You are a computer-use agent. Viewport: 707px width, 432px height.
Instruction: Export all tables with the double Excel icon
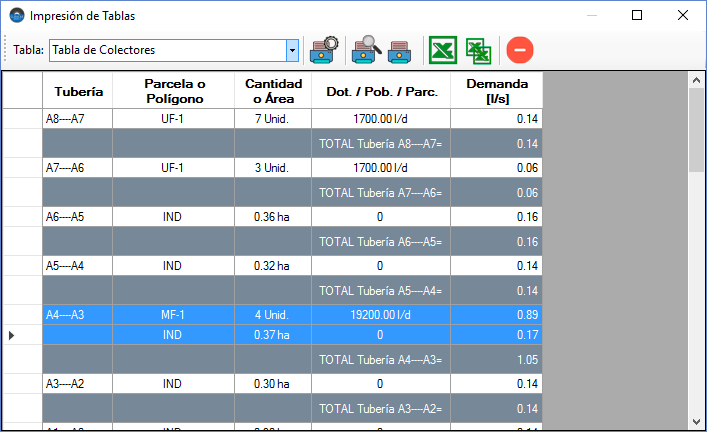478,51
